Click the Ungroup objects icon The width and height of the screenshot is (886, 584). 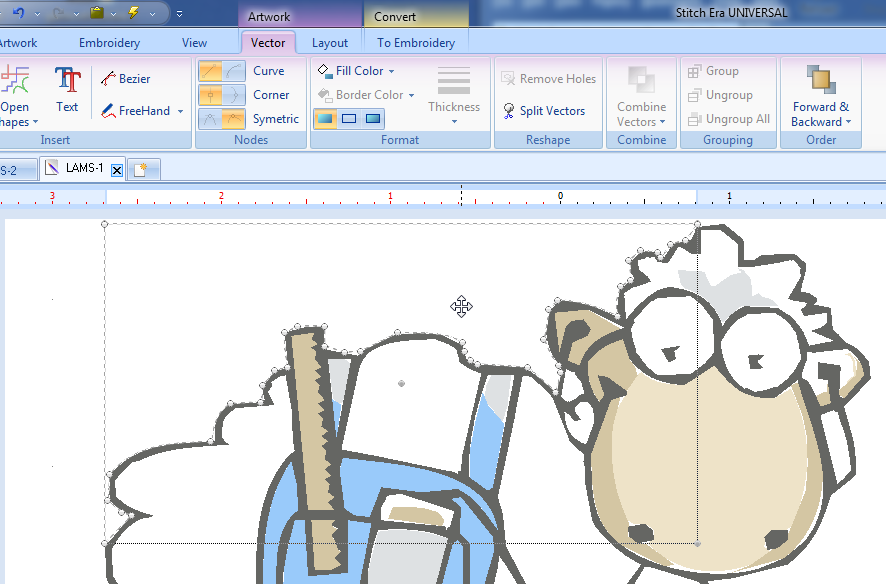pyautogui.click(x=694, y=95)
